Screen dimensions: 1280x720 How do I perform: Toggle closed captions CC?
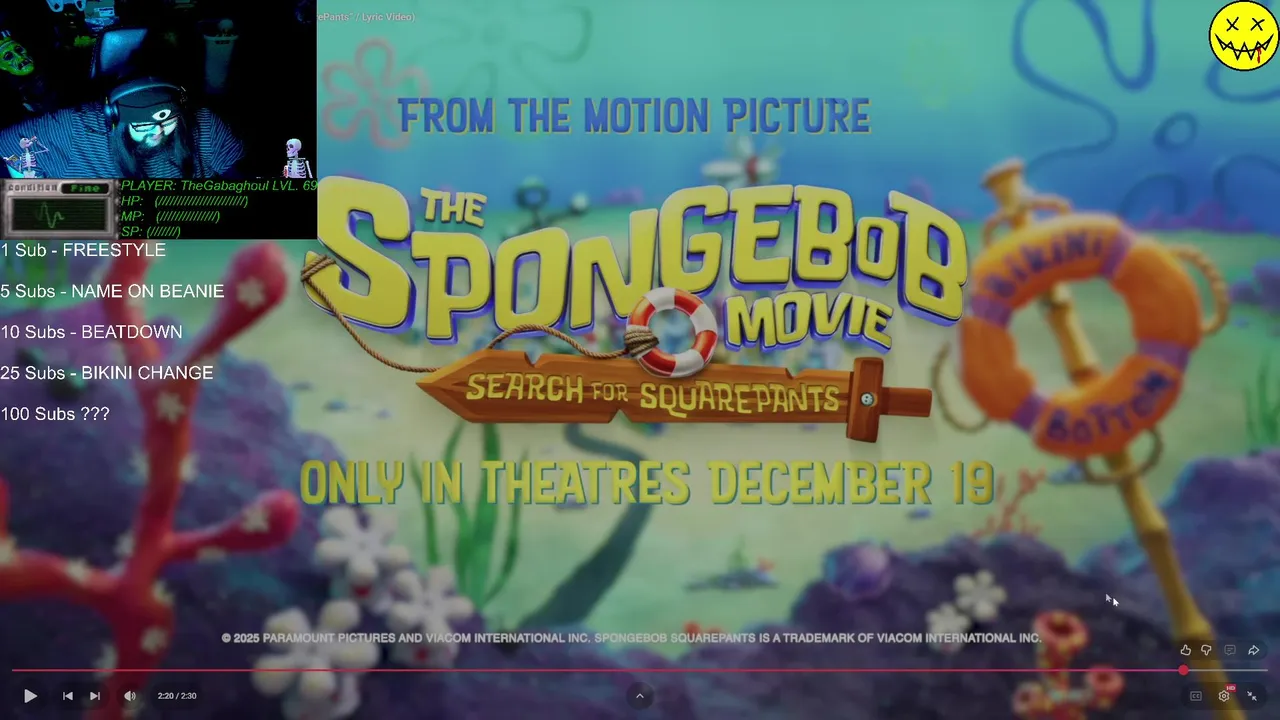point(1195,696)
